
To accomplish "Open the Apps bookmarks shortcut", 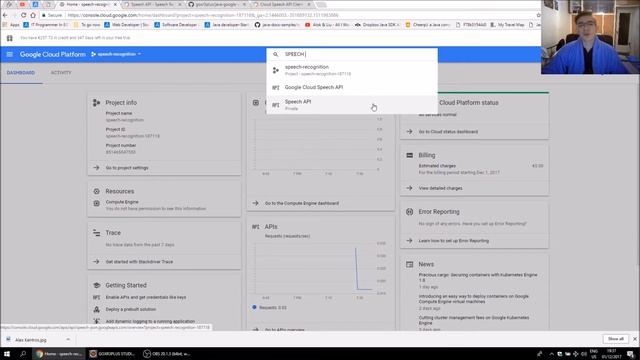I will point(11,25).
